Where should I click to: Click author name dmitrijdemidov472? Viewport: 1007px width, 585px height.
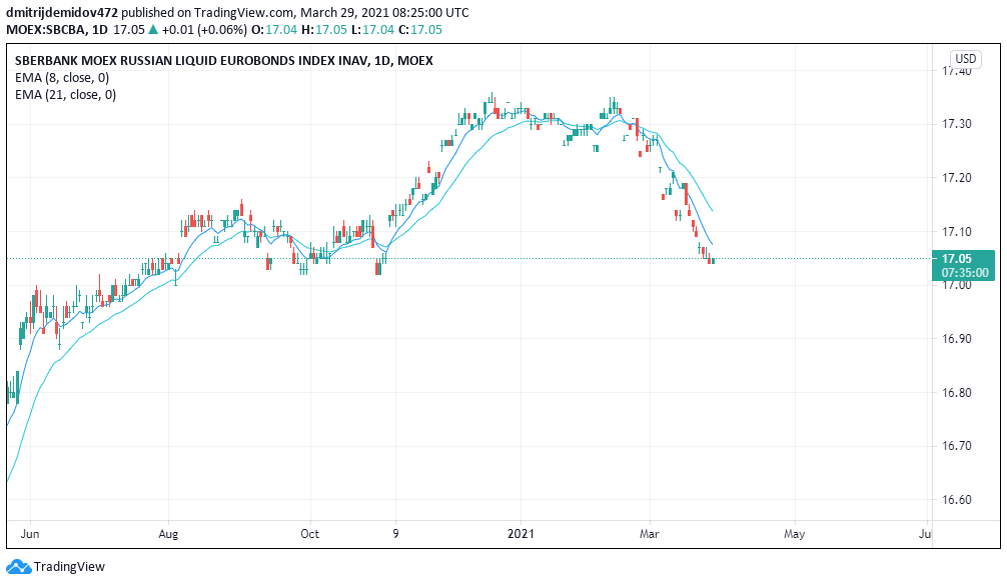coord(62,13)
